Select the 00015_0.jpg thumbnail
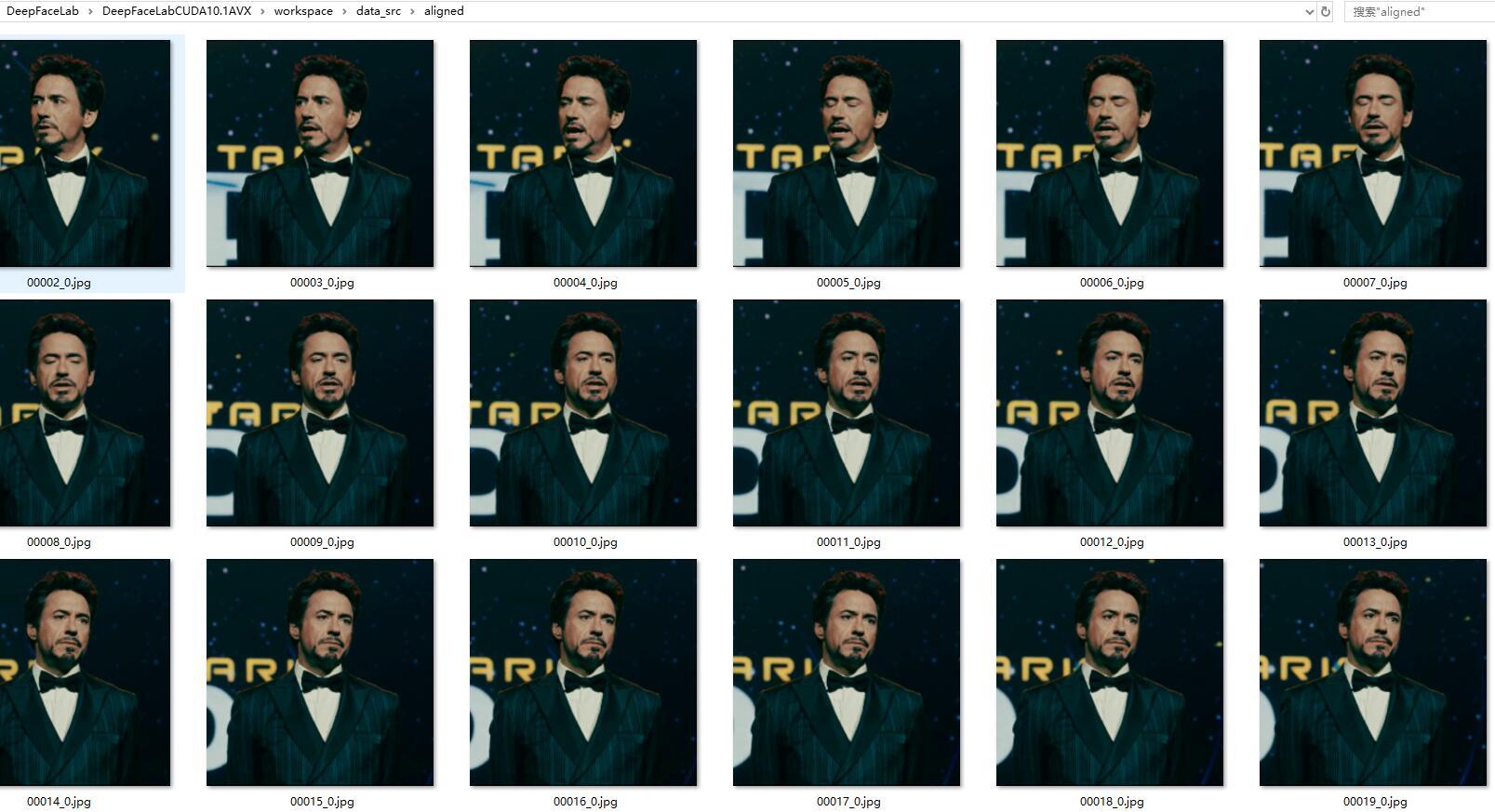The height and width of the screenshot is (812, 1495). click(320, 672)
